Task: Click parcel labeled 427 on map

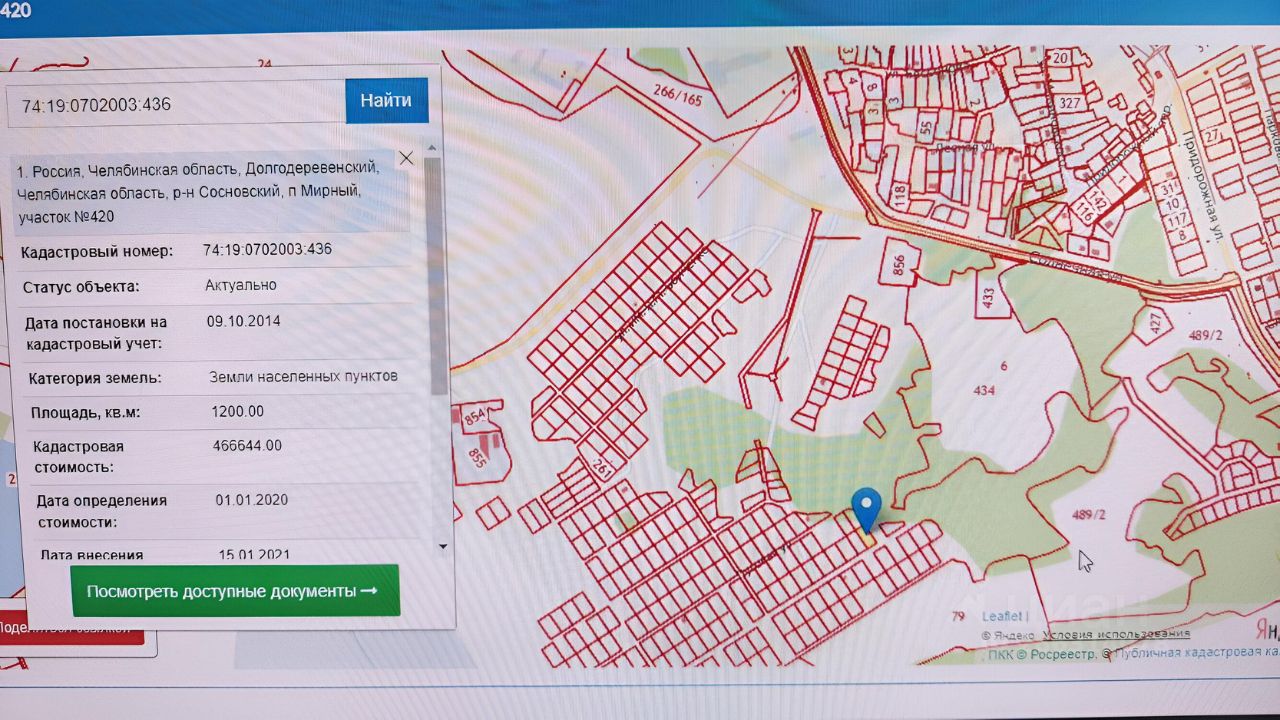Action: click(1156, 323)
